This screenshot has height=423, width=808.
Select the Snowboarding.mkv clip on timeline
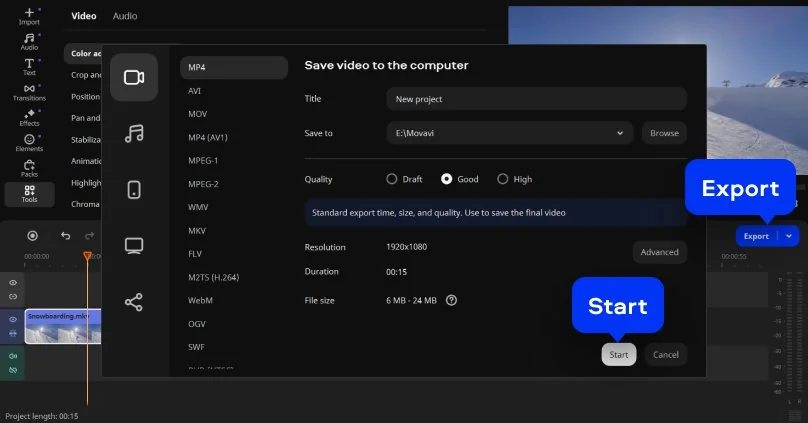62,327
